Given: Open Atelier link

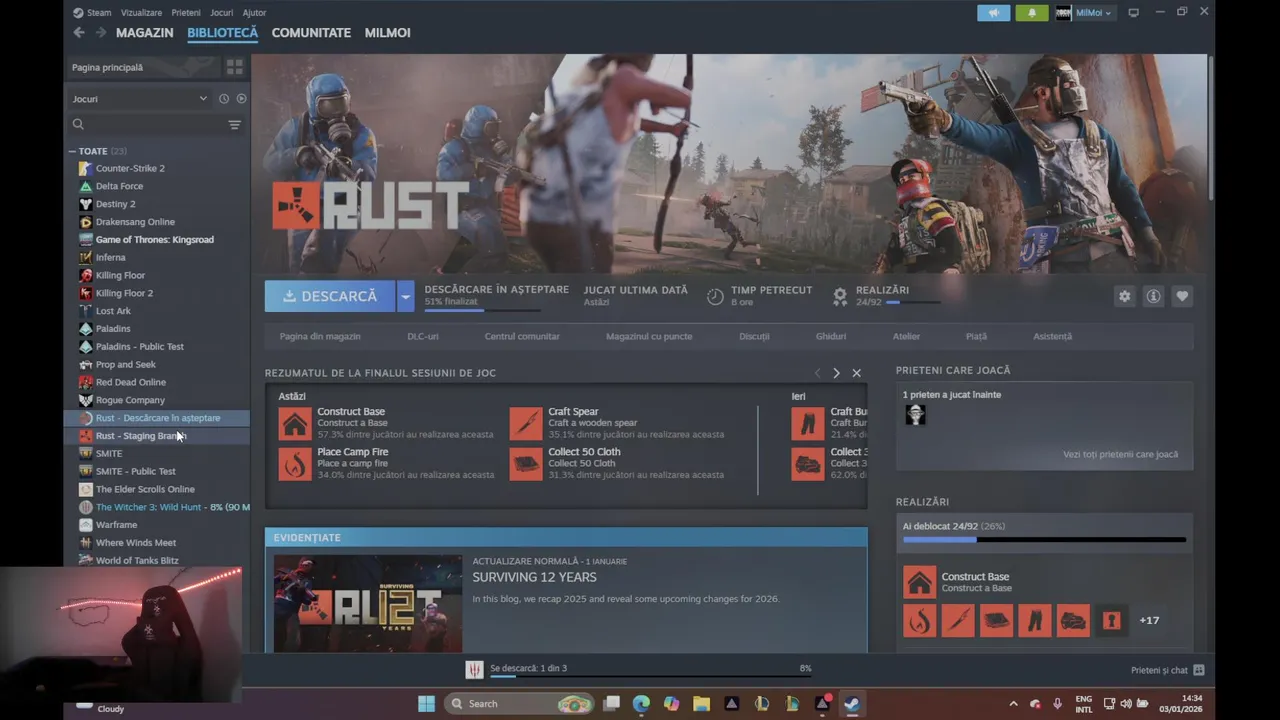Looking at the screenshot, I should point(906,336).
